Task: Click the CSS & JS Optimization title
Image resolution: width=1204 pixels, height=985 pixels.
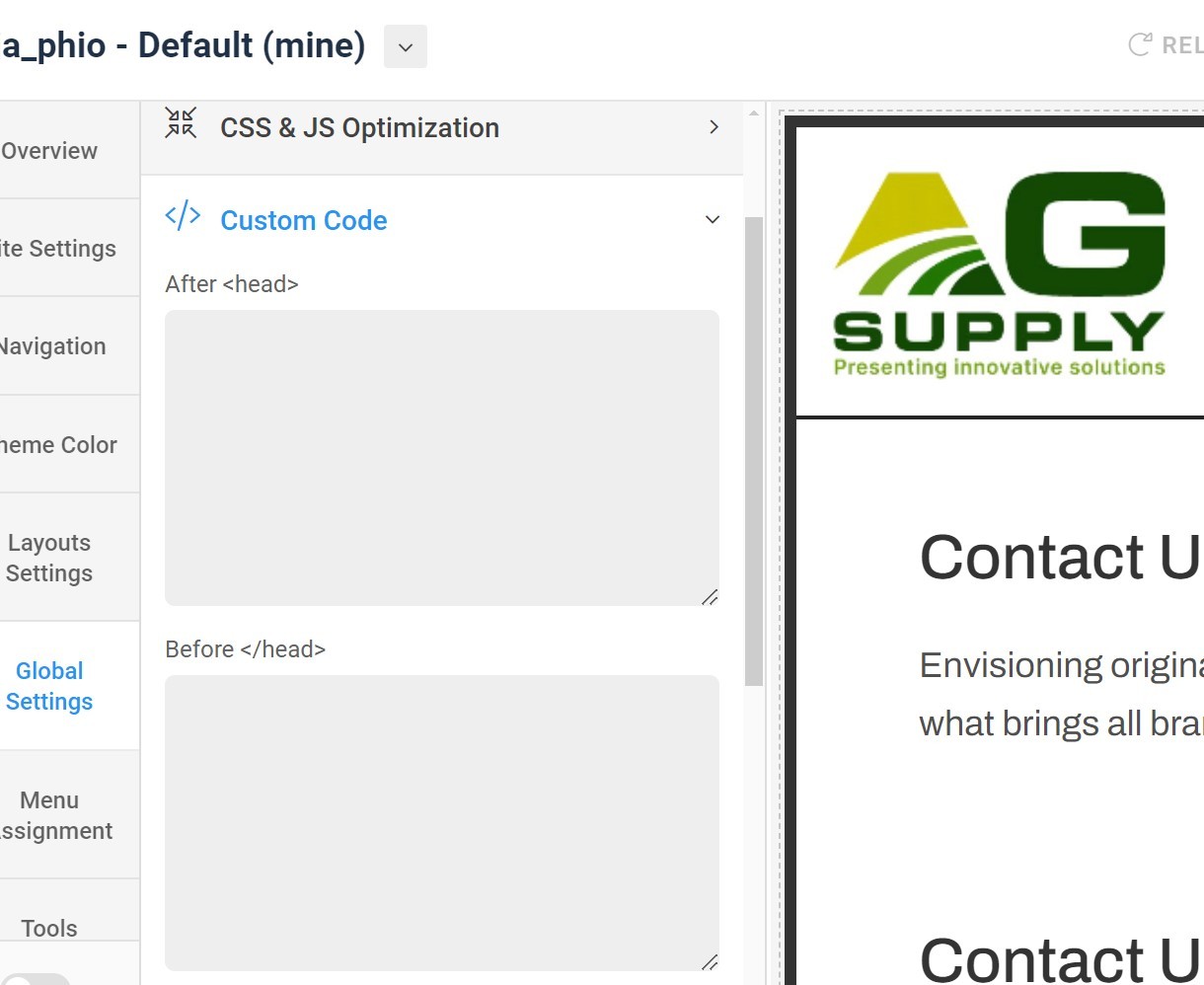Action: pos(359,128)
